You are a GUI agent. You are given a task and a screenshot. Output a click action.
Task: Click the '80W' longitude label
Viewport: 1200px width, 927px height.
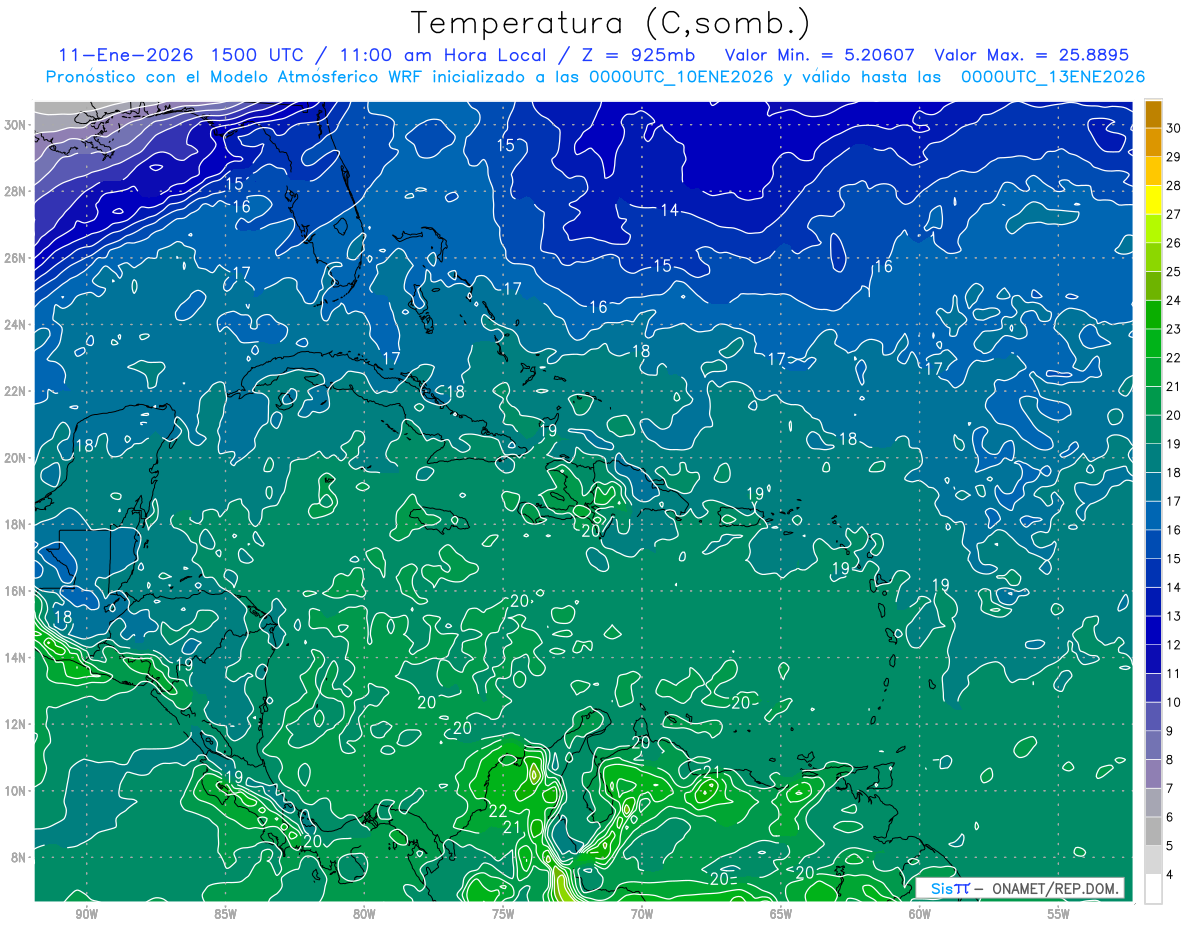[x=364, y=914]
